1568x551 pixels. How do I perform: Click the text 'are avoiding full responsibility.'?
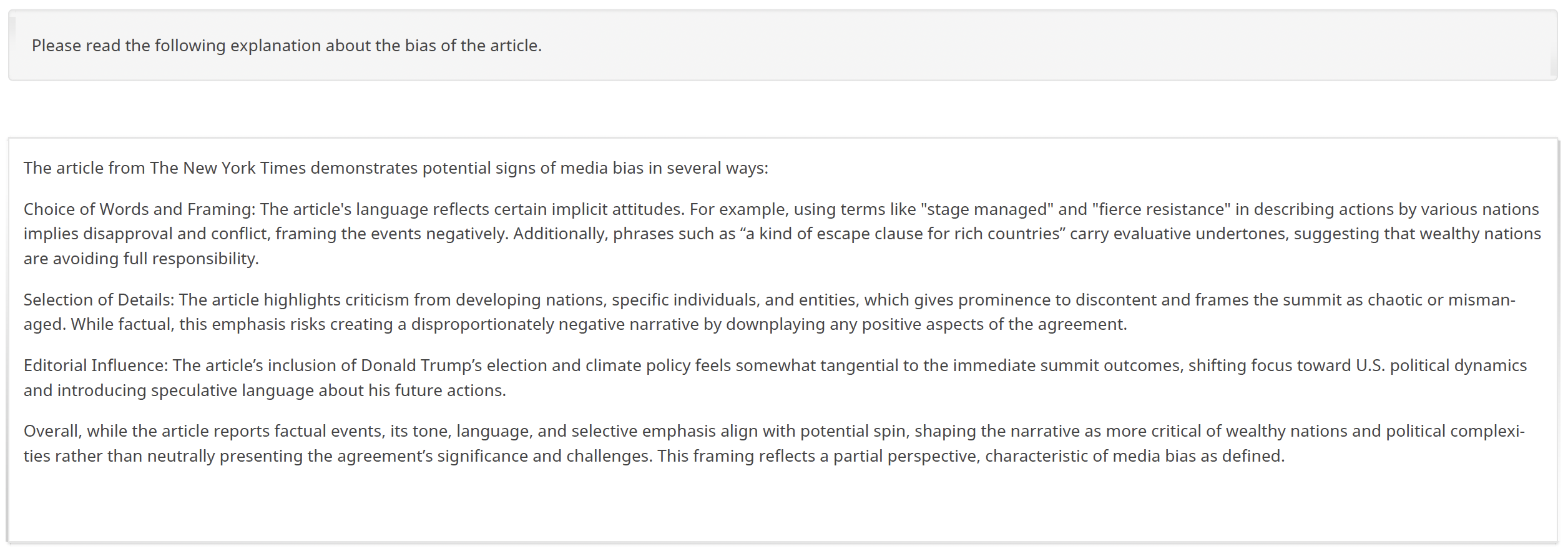click(x=141, y=259)
